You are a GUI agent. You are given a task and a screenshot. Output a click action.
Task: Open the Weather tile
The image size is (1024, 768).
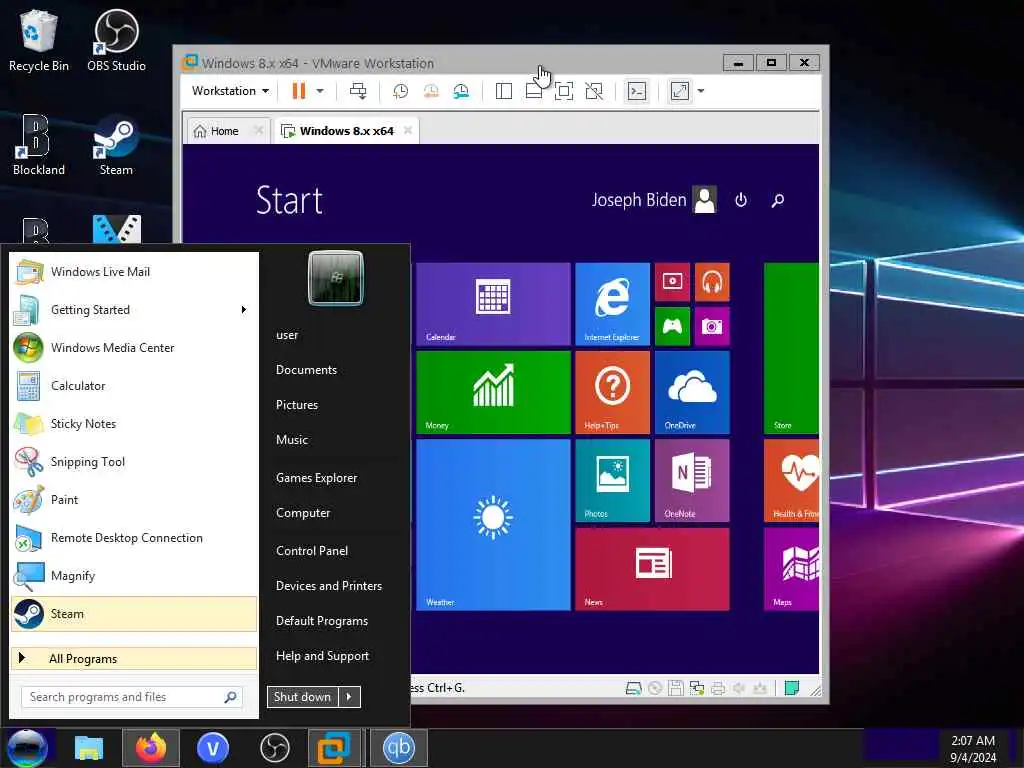[x=493, y=524]
